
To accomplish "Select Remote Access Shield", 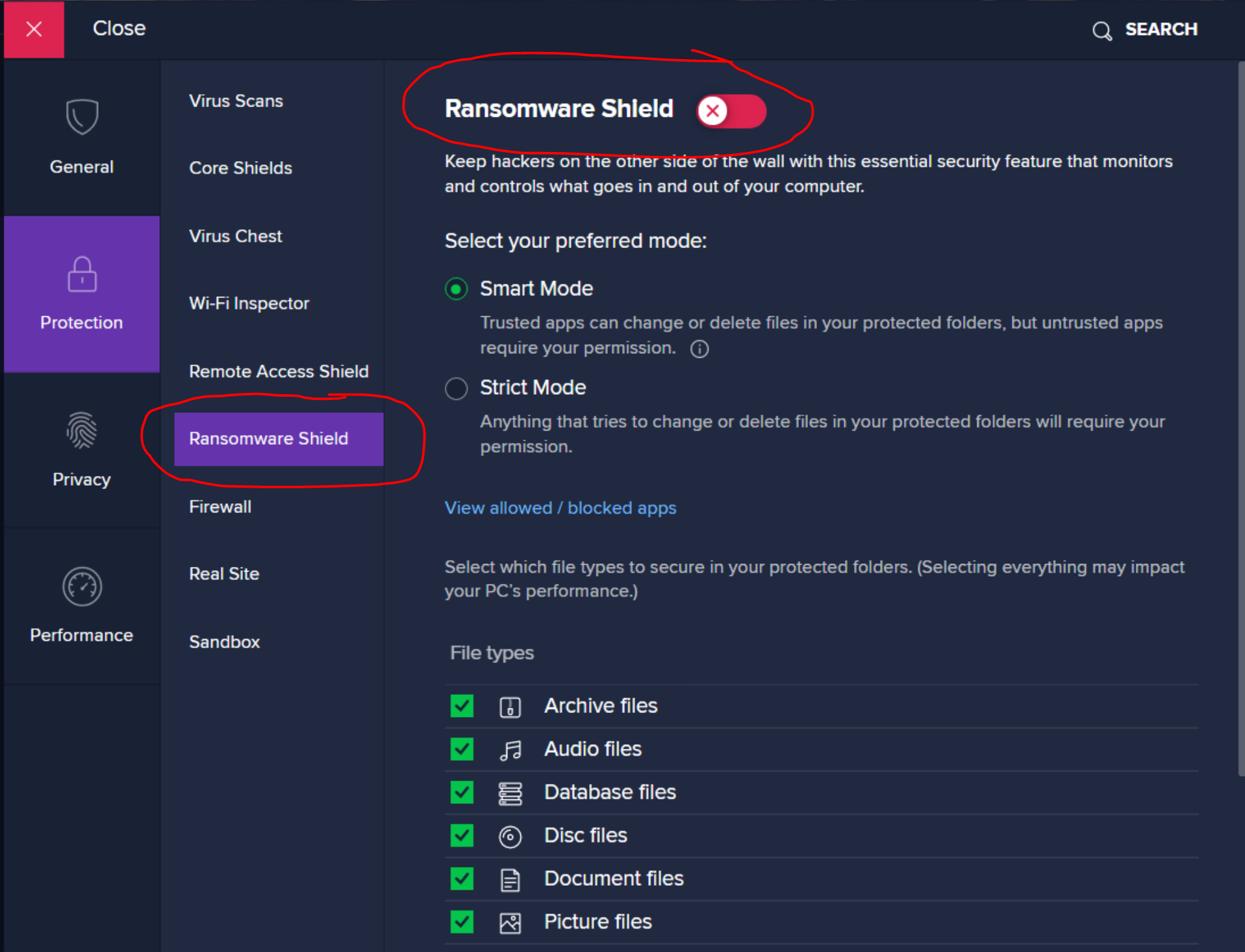I will point(279,371).
